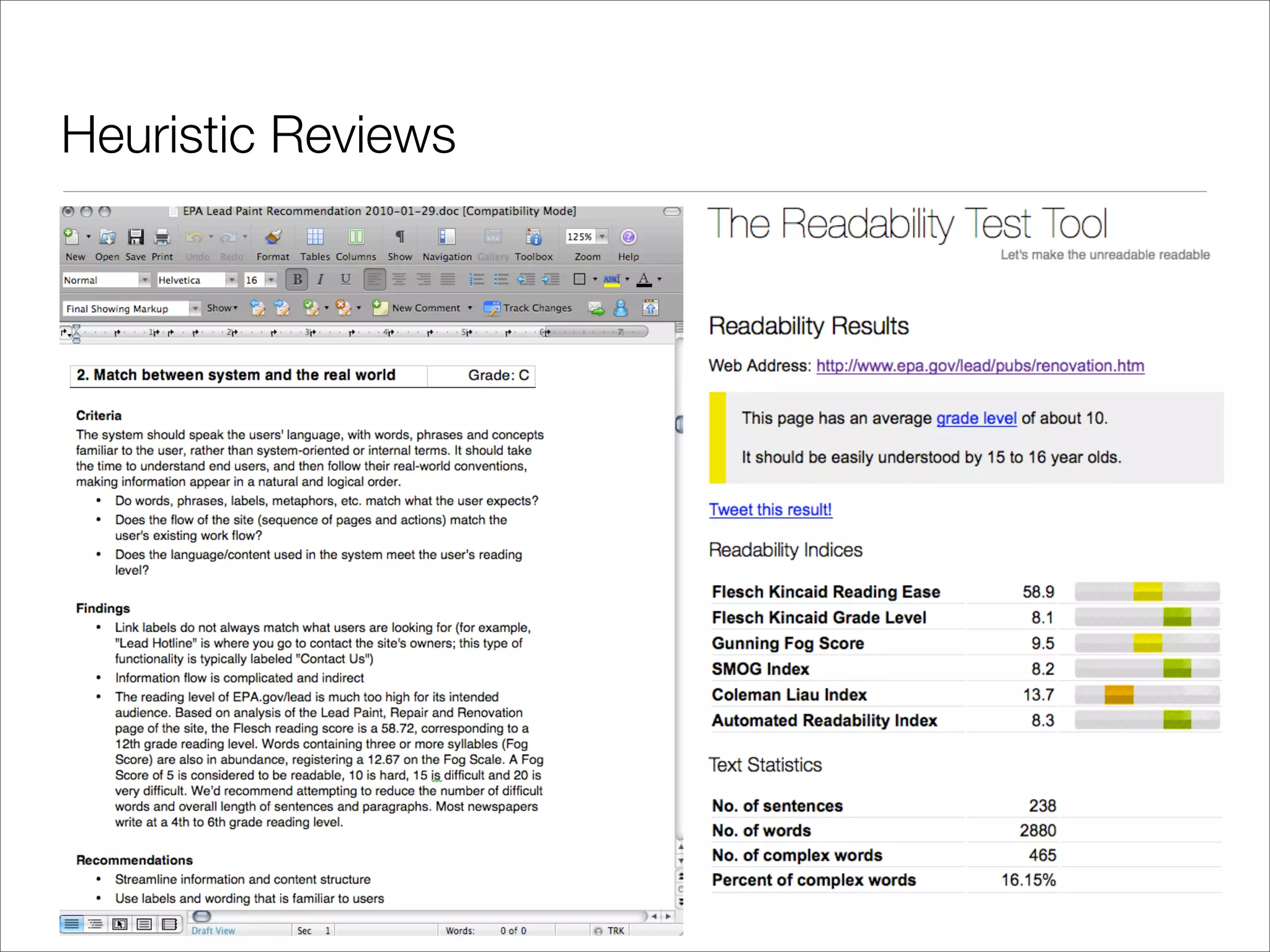
Task: Save the document with the floppy disk icon
Action: [x=135, y=237]
